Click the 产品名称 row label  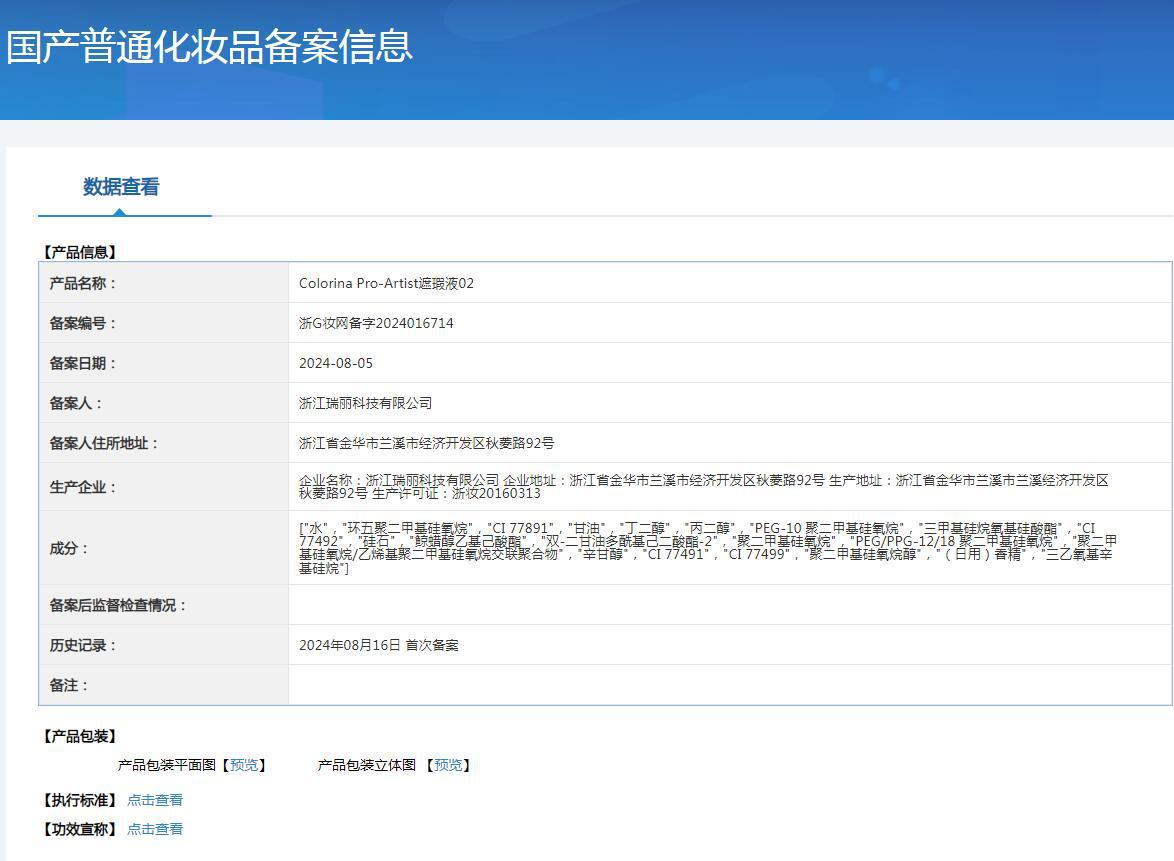click(x=83, y=283)
